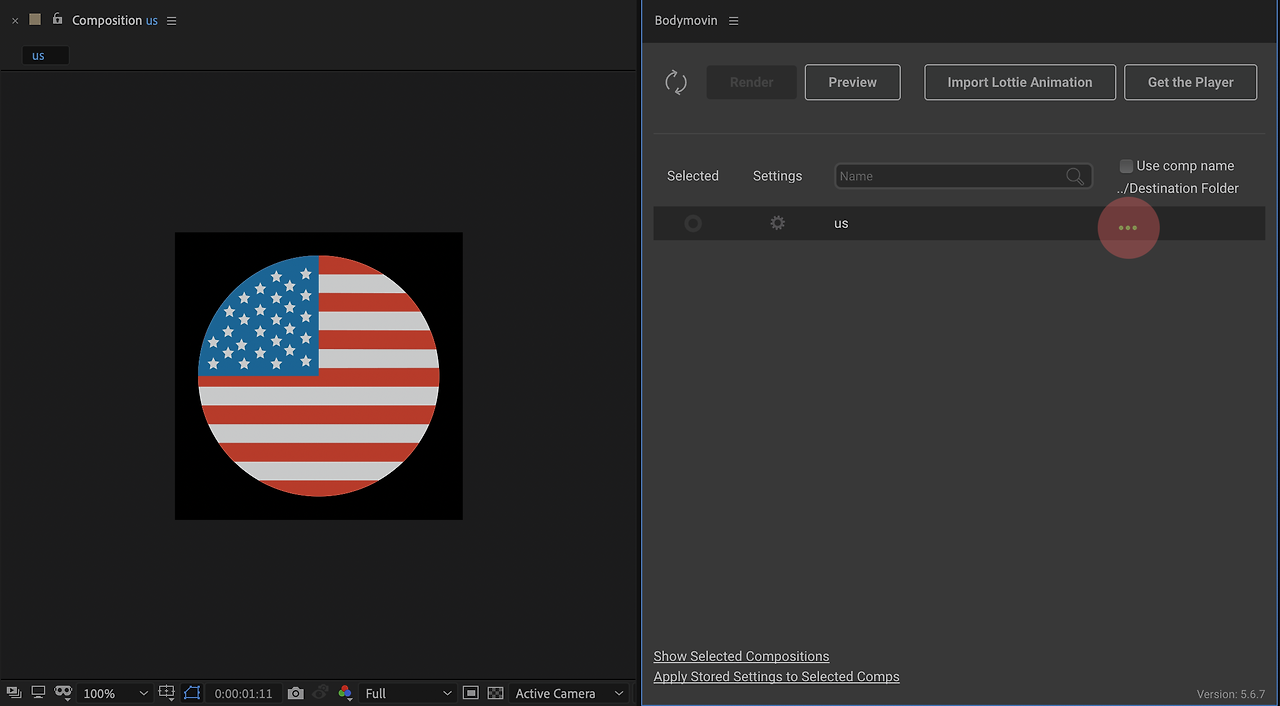Image resolution: width=1280 pixels, height=706 pixels.
Task: Open the Show Channel color circles icon
Action: [x=345, y=693]
